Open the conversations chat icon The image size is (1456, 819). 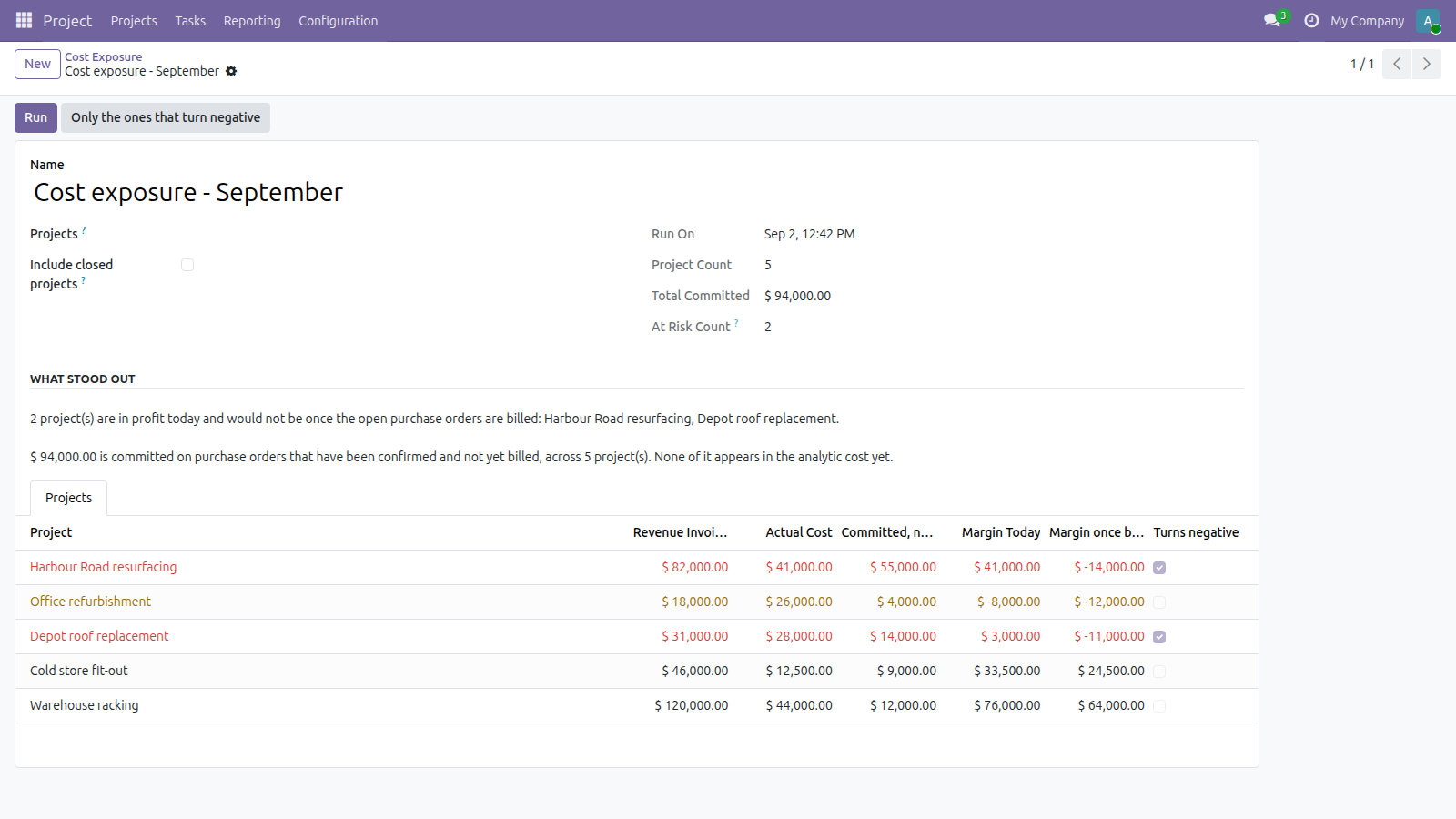[x=1272, y=20]
